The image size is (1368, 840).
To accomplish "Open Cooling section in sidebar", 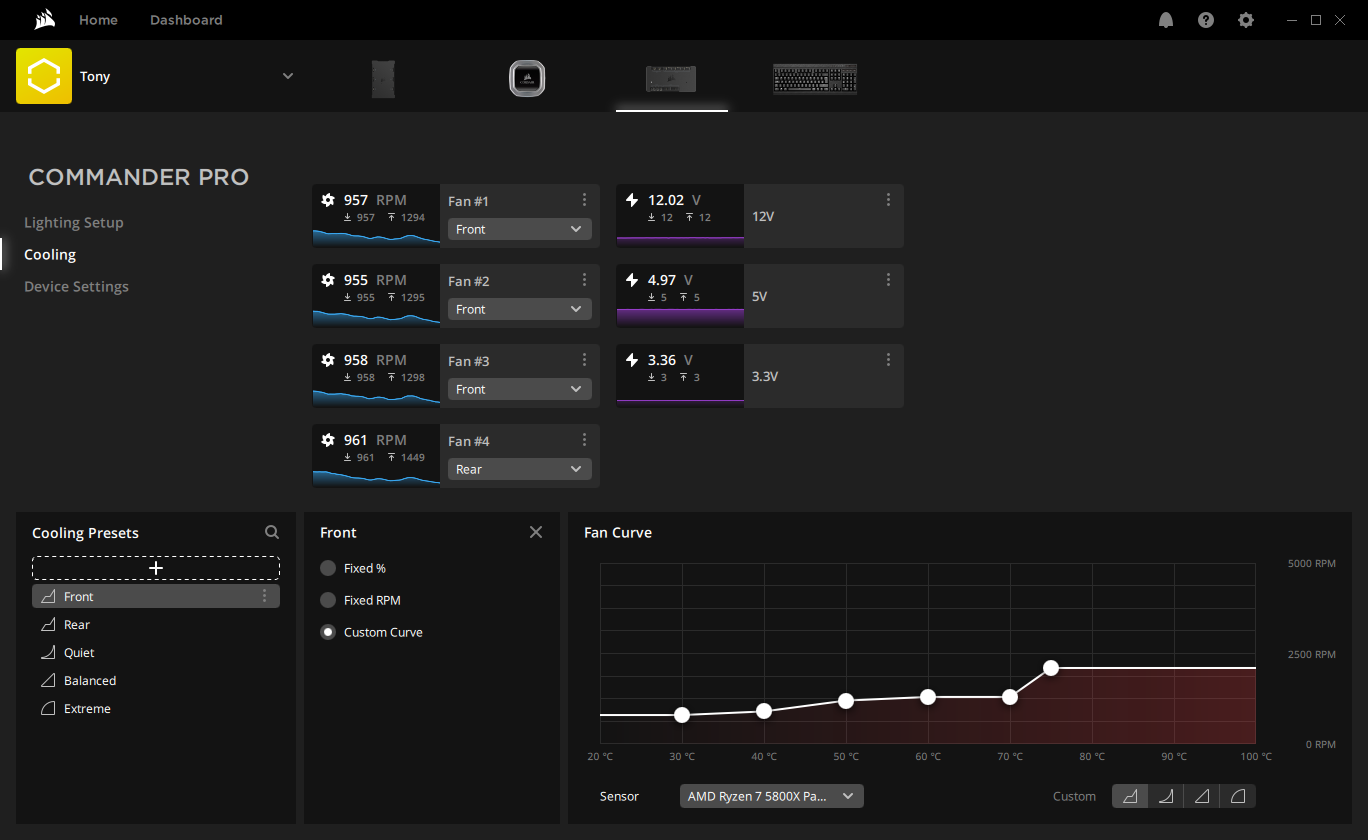I will pyautogui.click(x=50, y=254).
